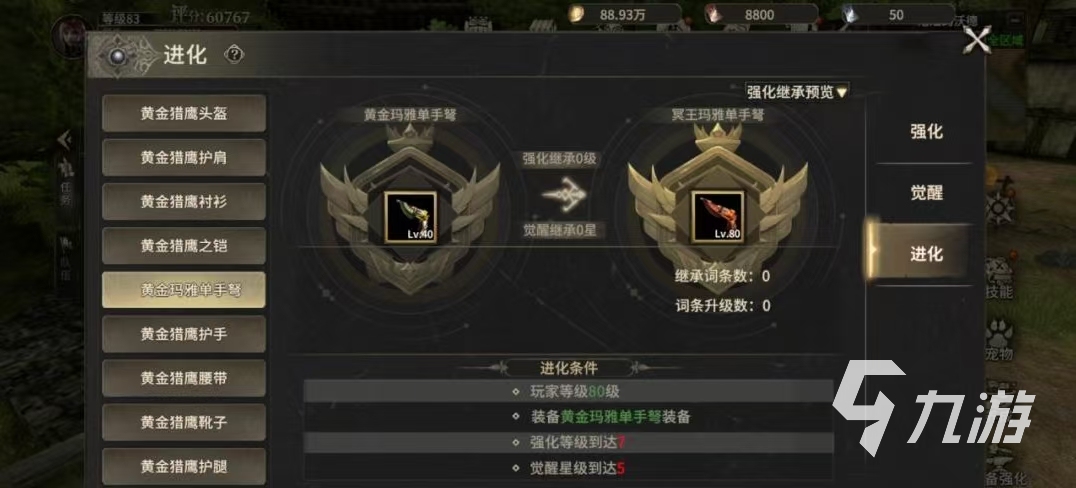
Task: Select 黄金猎鹰腰带 equipment entry
Action: [184, 378]
